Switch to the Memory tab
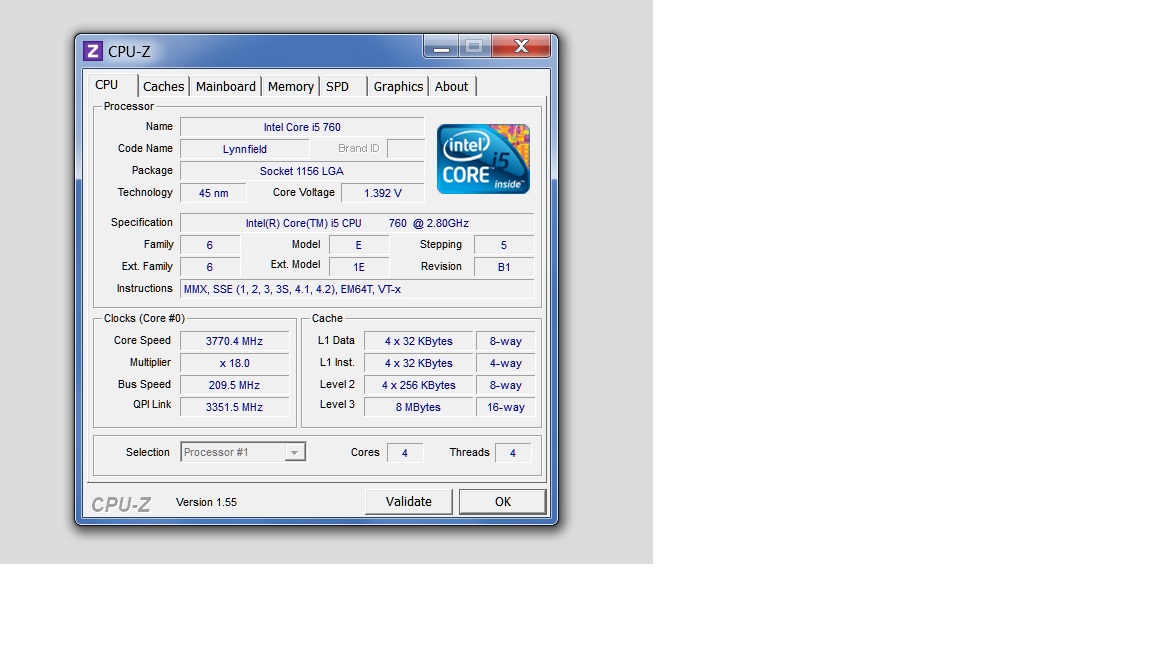The width and height of the screenshot is (1152, 648). coord(290,87)
